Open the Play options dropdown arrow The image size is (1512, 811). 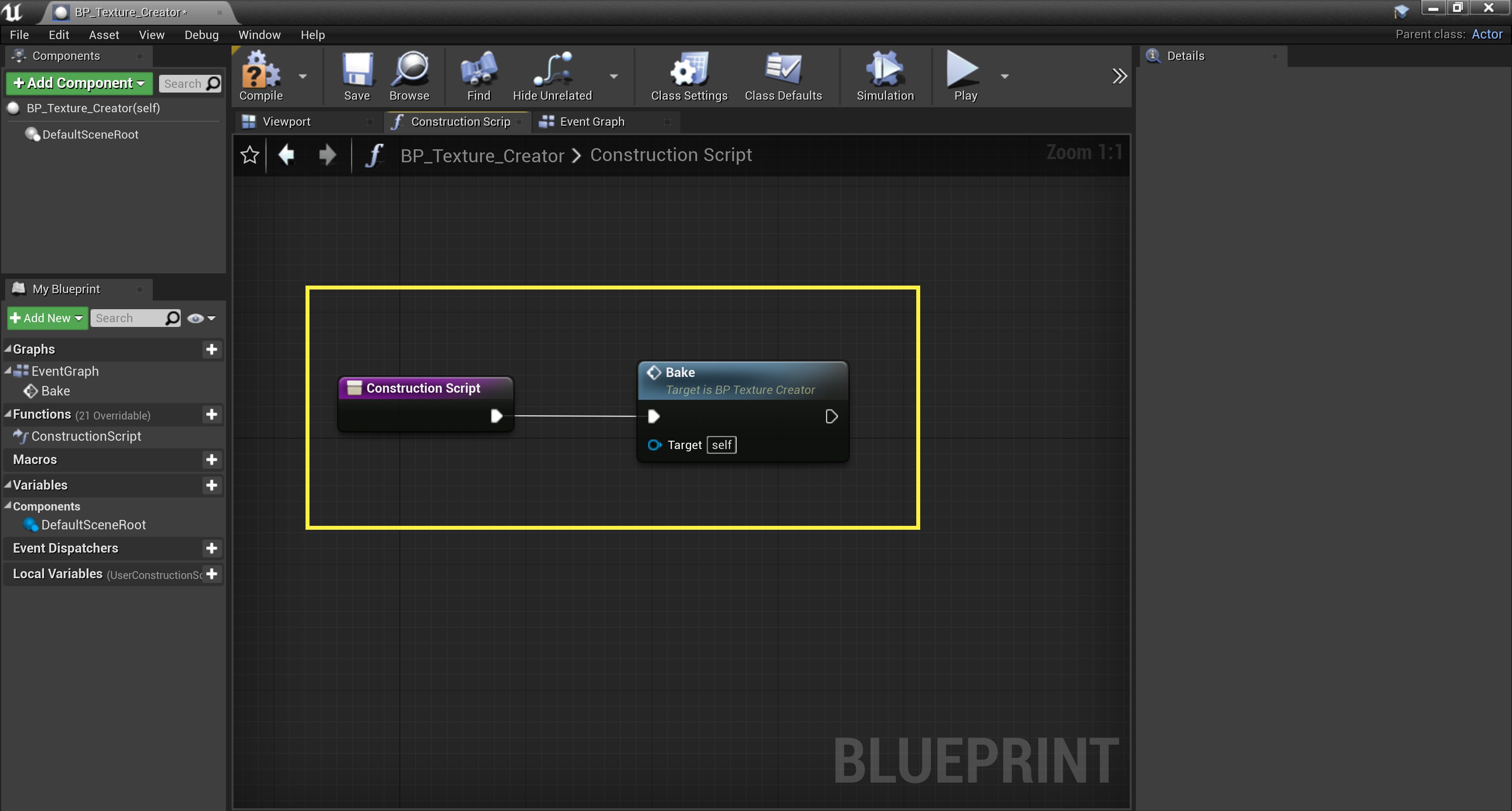pyautogui.click(x=1004, y=76)
